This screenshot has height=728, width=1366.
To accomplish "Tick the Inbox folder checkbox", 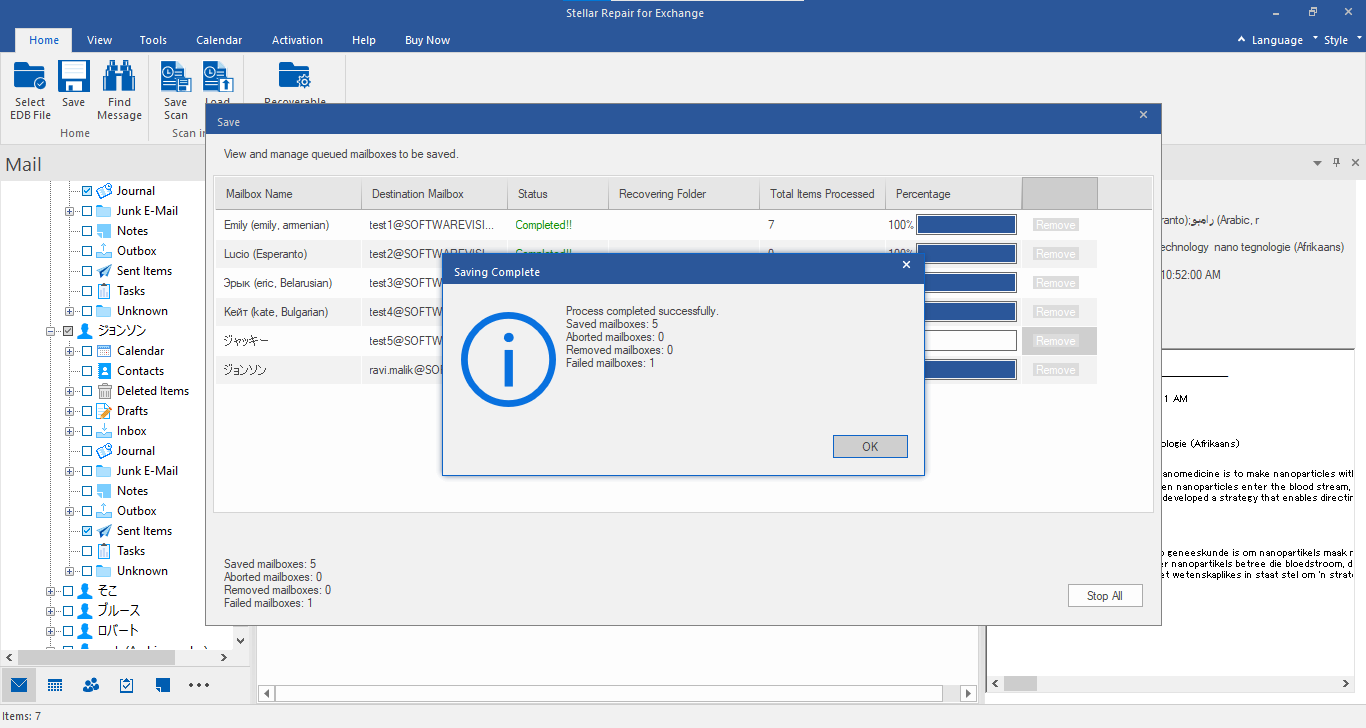I will click(x=87, y=431).
